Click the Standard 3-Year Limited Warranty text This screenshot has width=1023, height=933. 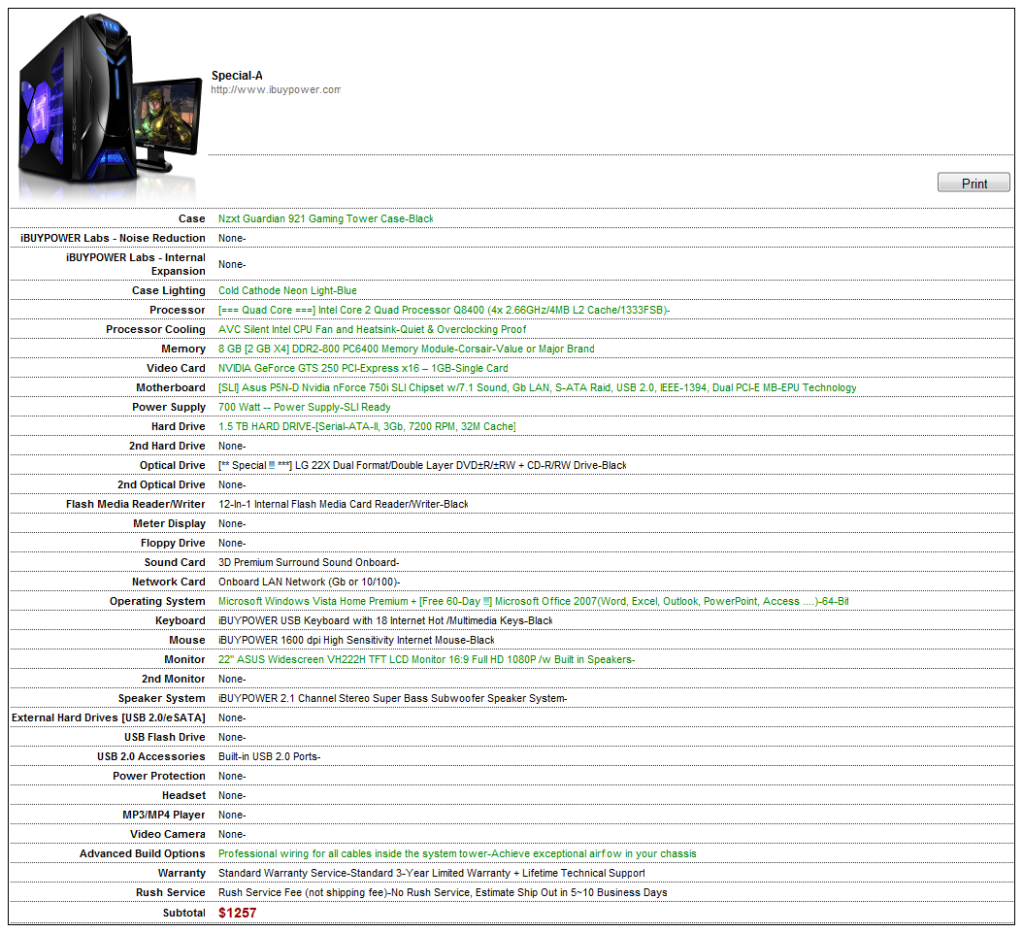click(x=432, y=873)
